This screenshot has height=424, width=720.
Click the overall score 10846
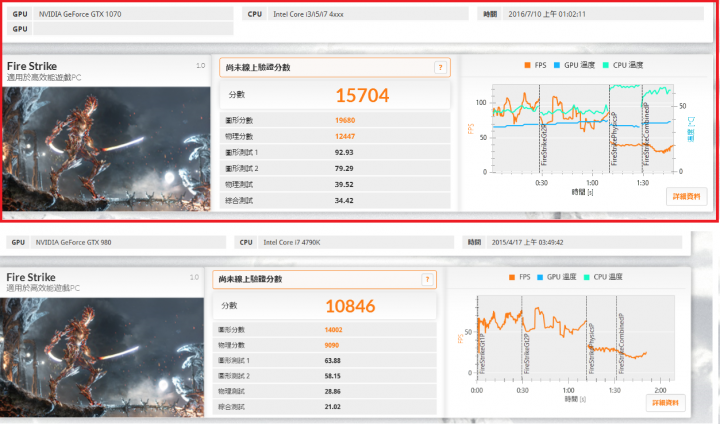[x=350, y=306]
